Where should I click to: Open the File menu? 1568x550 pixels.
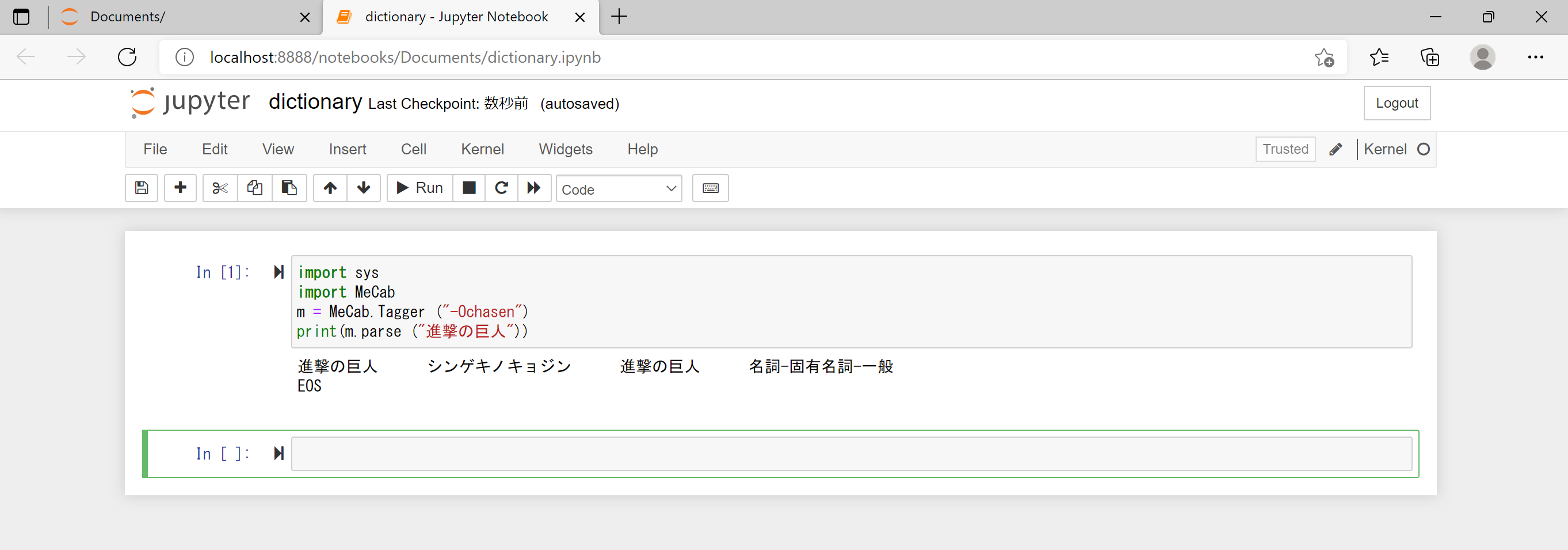coord(155,149)
